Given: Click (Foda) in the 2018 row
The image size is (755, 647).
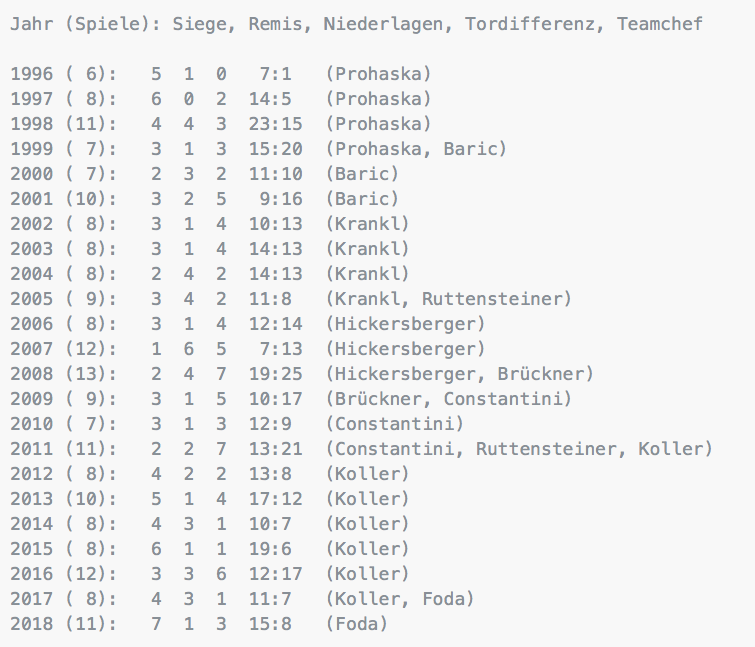Looking at the screenshot, I should (357, 625).
